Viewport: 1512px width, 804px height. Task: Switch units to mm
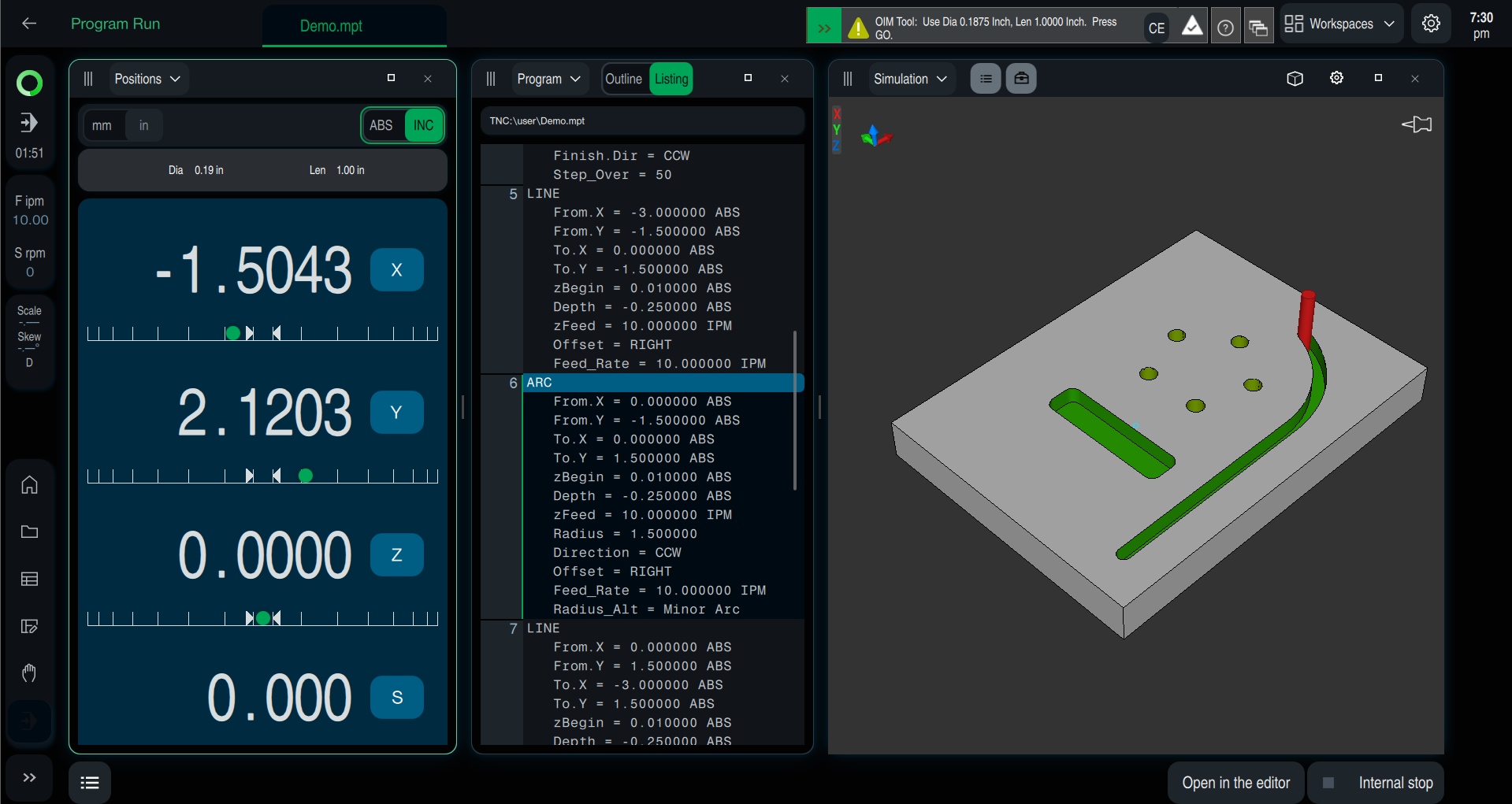coord(102,125)
